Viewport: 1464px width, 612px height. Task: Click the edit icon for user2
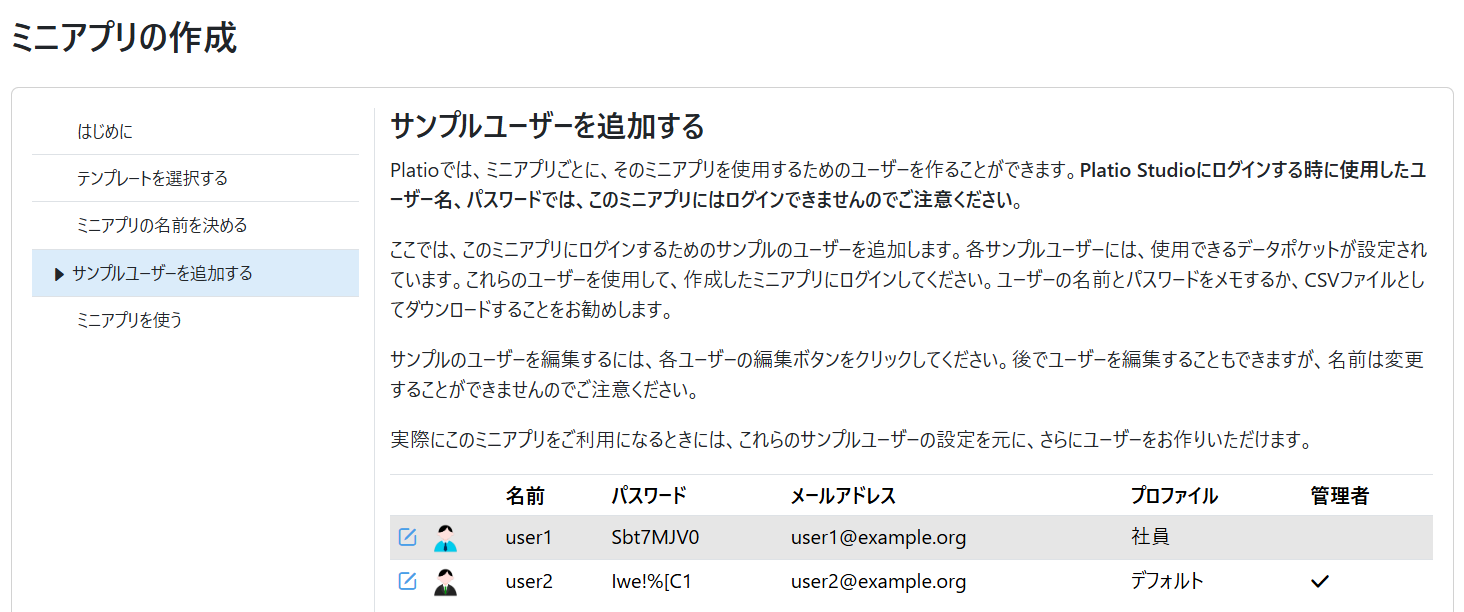pyautogui.click(x=407, y=581)
